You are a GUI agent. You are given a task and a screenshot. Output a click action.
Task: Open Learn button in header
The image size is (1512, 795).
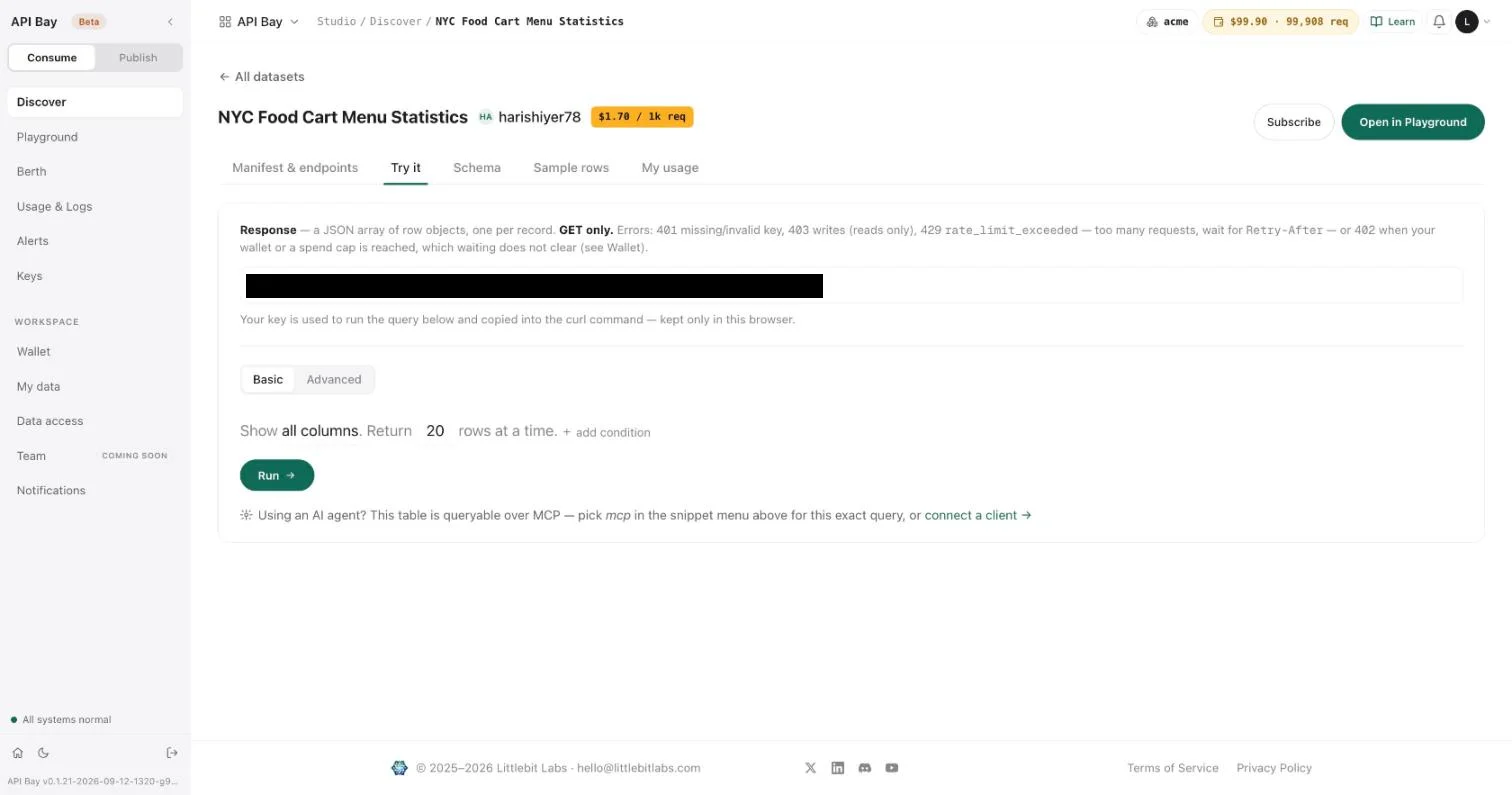[1393, 21]
